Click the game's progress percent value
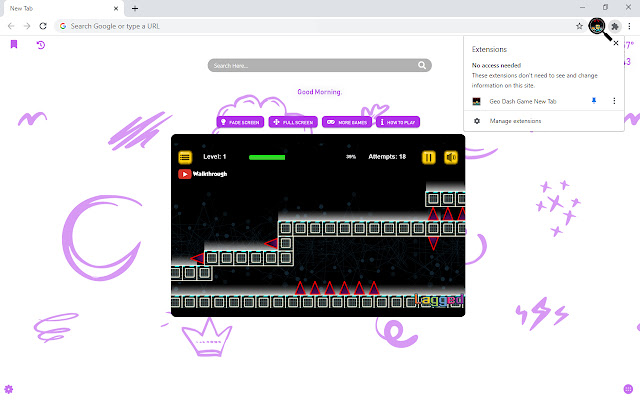 351,157
